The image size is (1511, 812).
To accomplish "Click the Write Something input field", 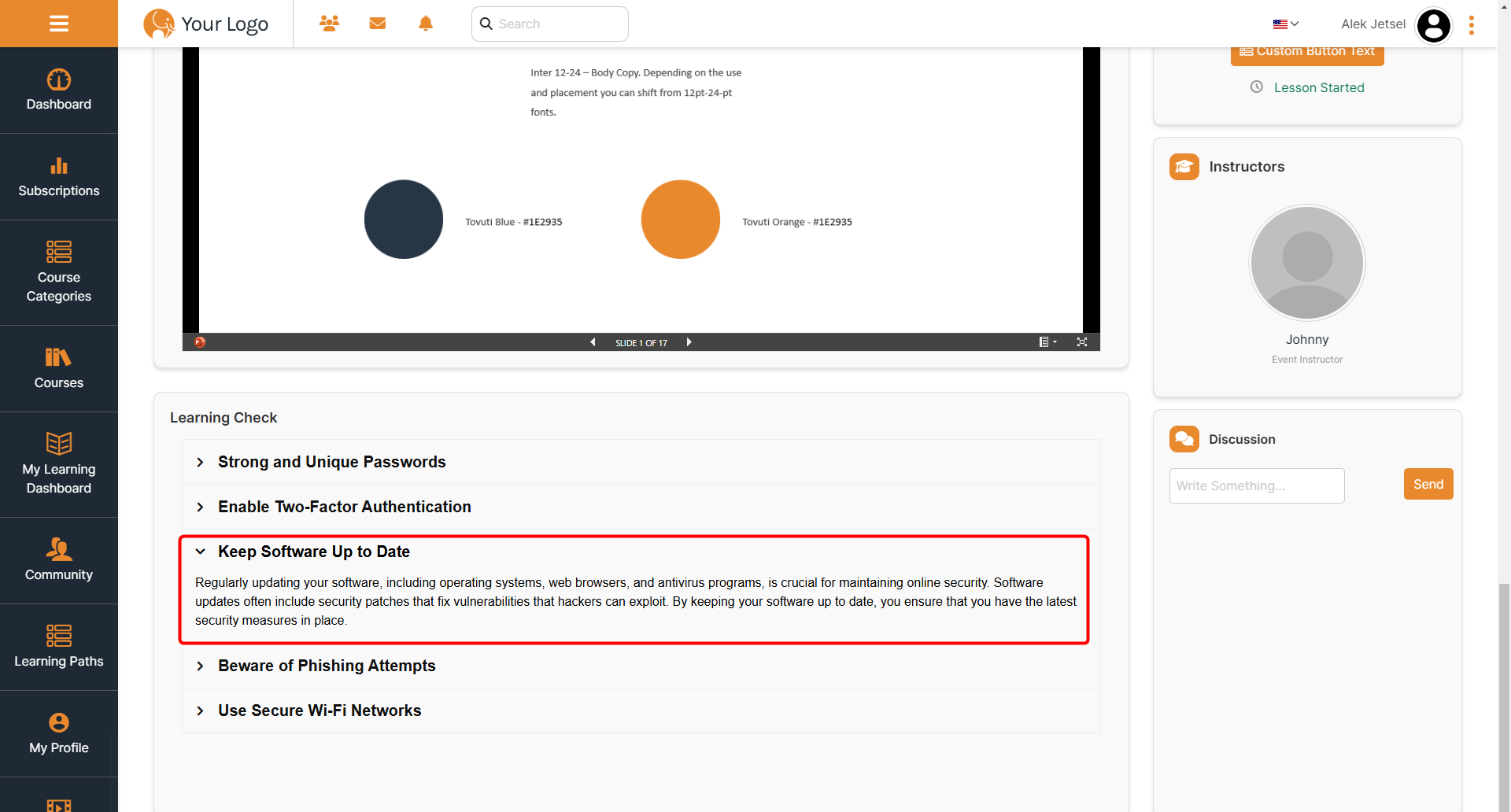I will (1257, 486).
